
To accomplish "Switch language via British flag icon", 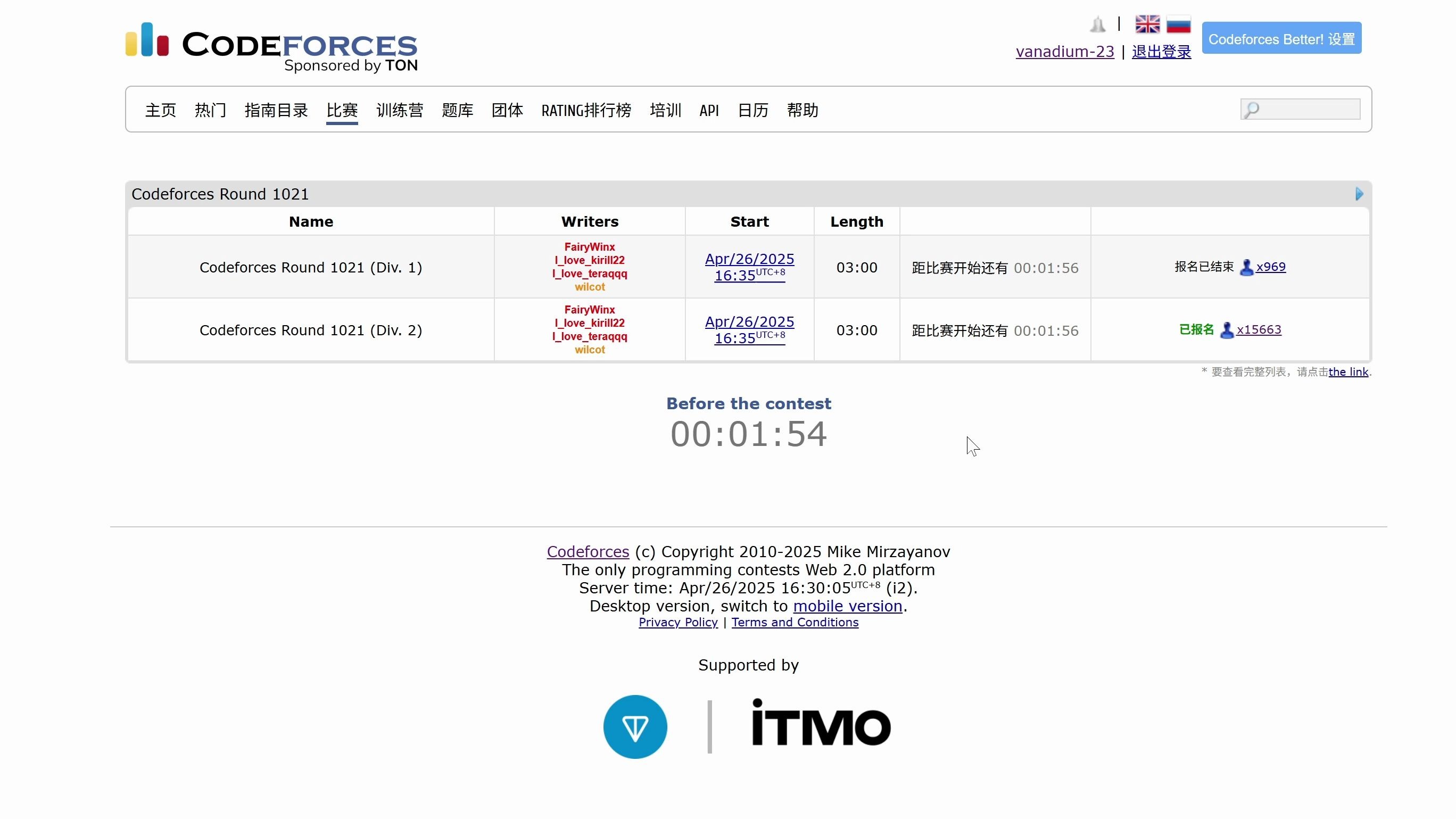I will (1147, 24).
